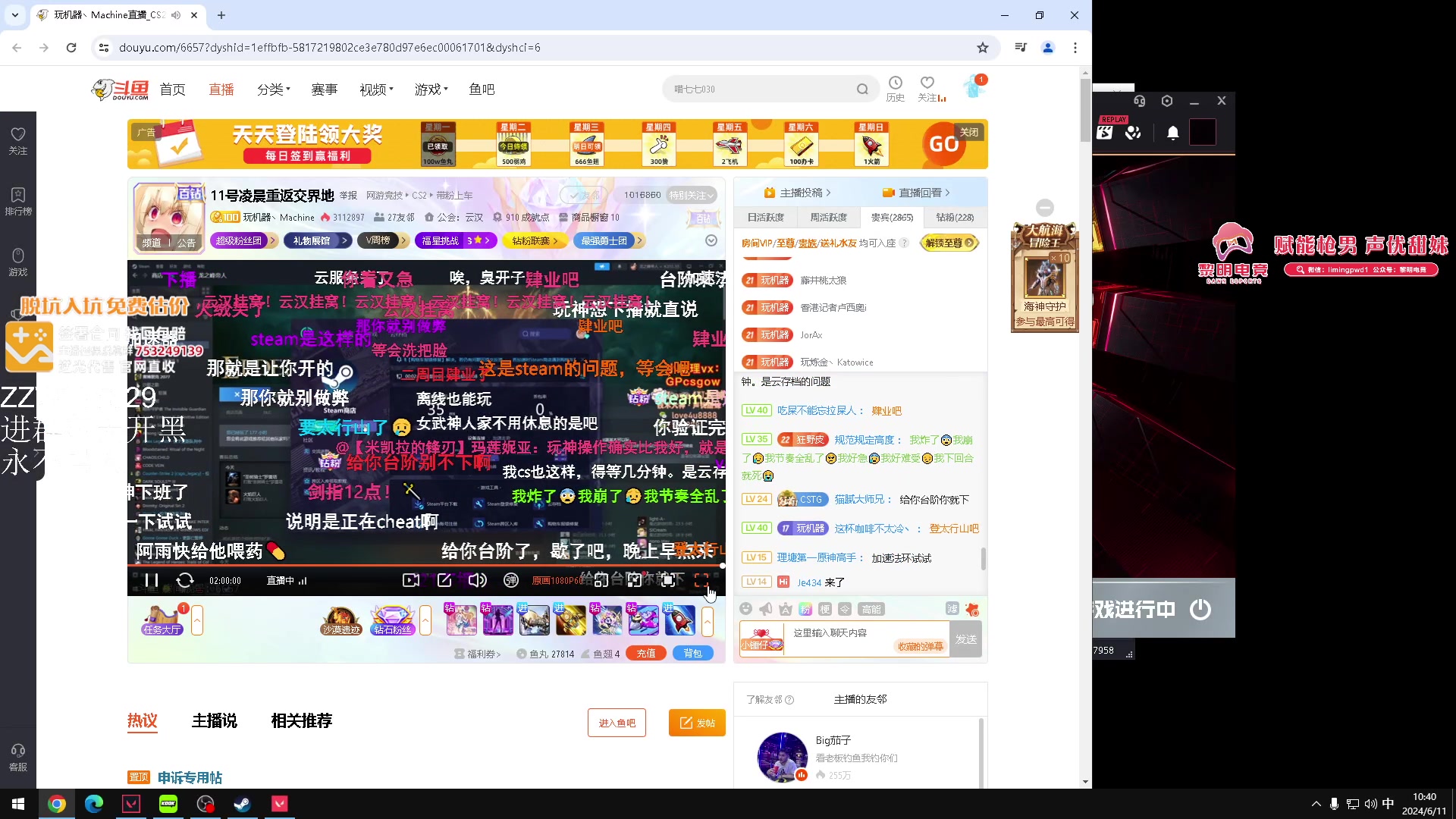Open the 赛事 navigation menu item
1456x819 pixels.
325,89
